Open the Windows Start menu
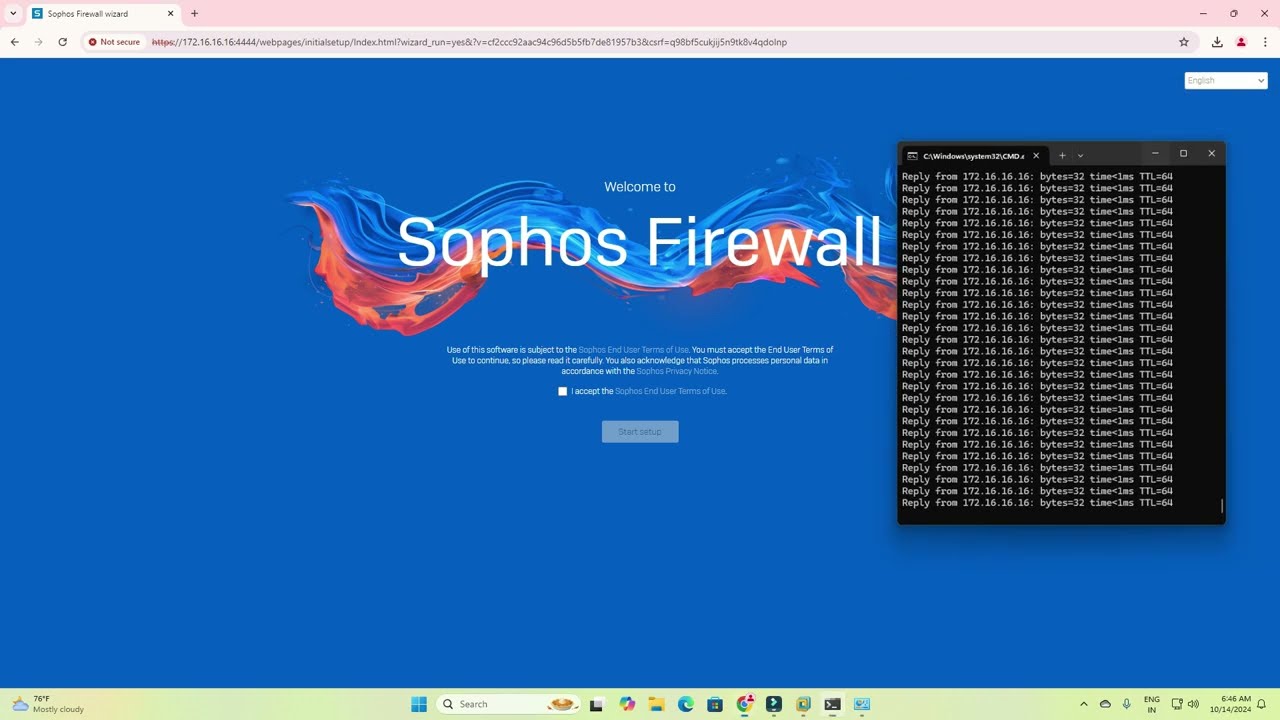 coord(419,704)
